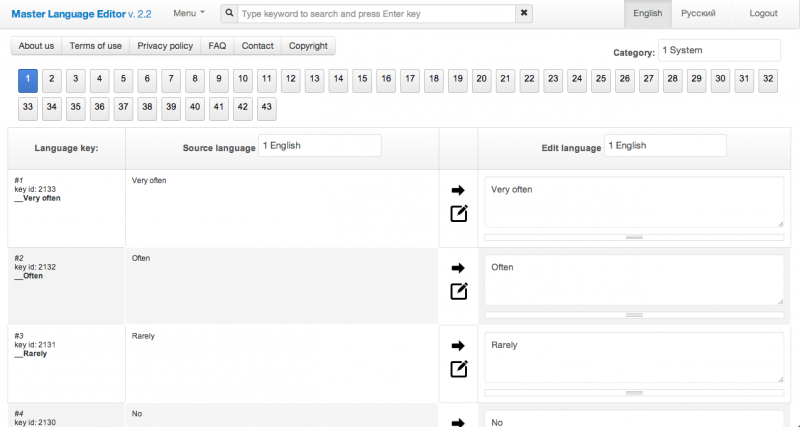Click the Rarely source language text
Viewport: 800px width, 427px height.
point(143,336)
